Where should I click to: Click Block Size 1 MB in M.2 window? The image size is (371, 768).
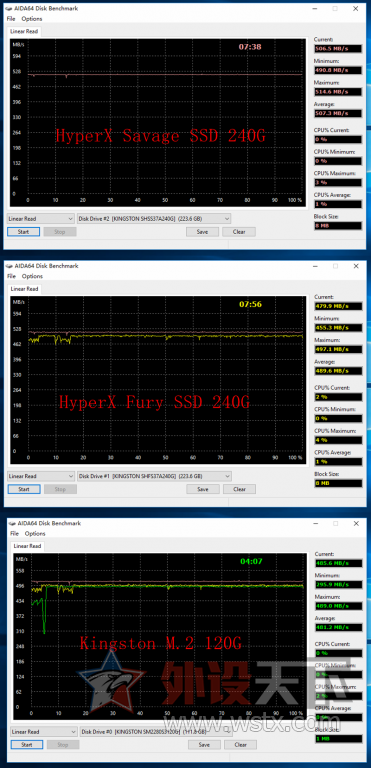point(339,738)
